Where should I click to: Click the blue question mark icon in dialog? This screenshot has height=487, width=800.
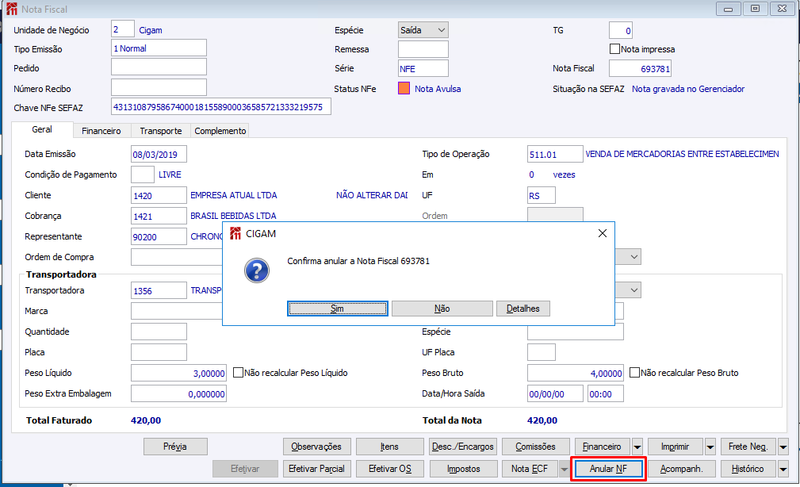(257, 271)
